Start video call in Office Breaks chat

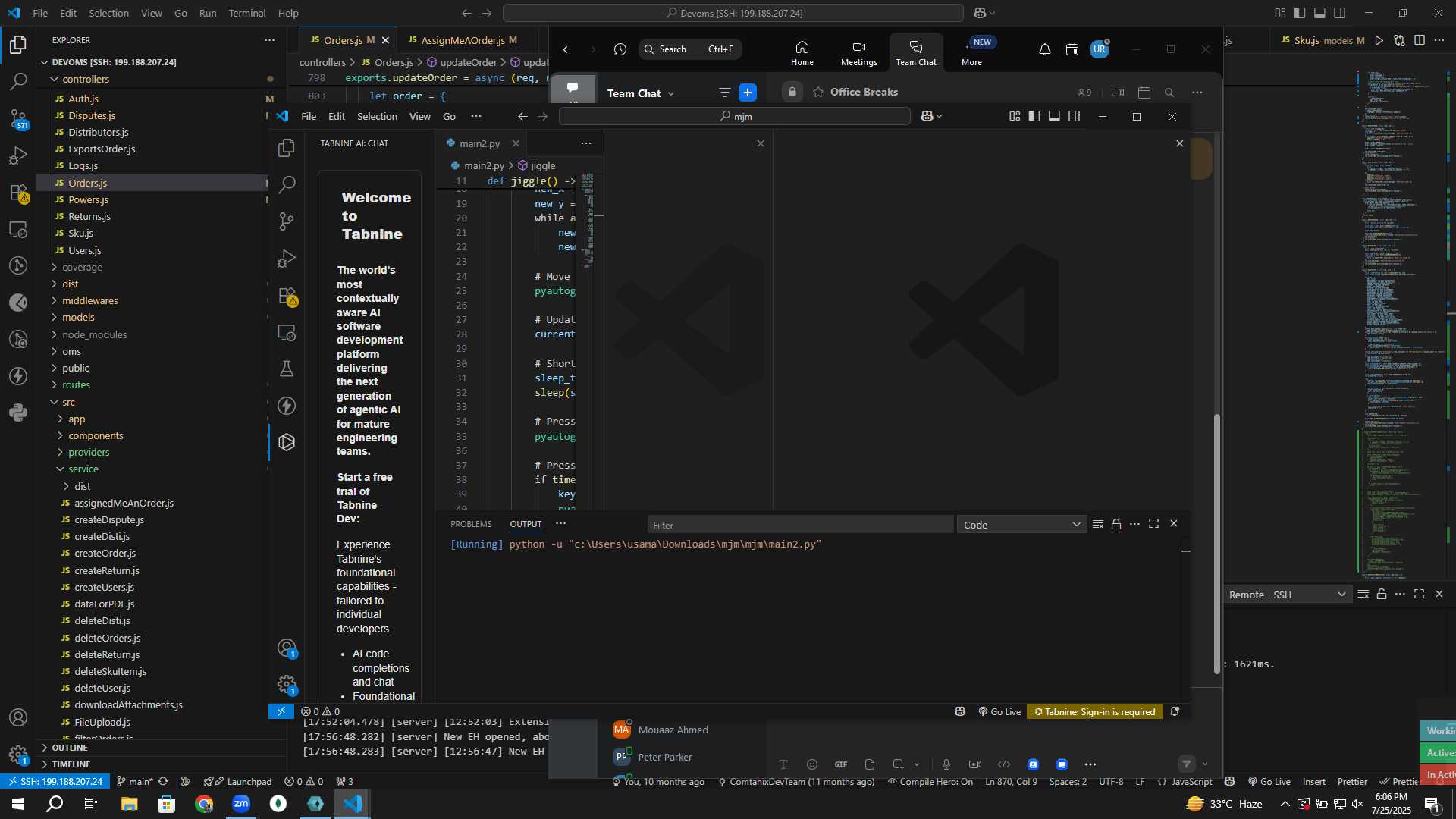[x=1118, y=93]
